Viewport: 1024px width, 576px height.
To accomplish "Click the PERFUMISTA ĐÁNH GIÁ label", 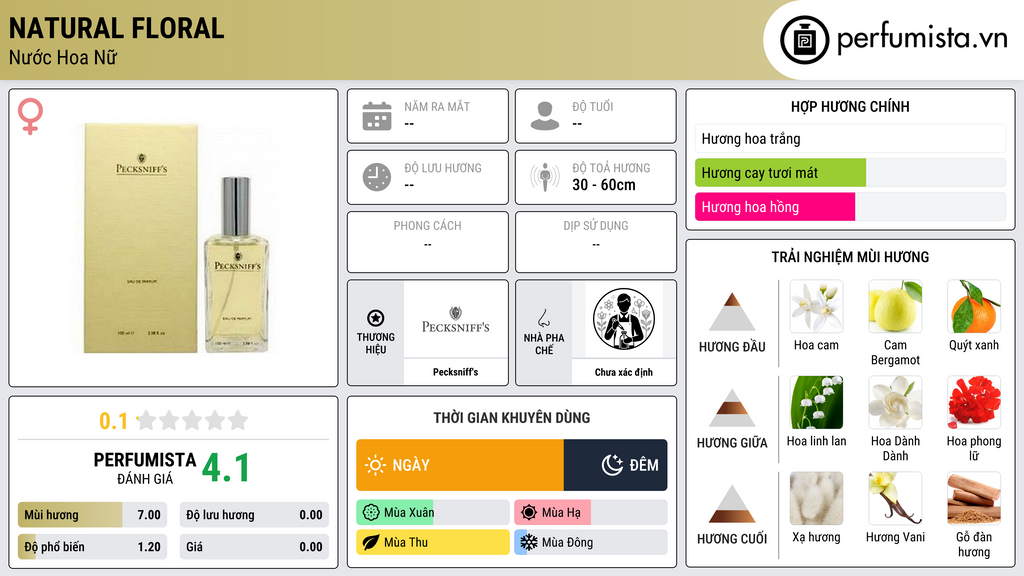I will (x=145, y=468).
